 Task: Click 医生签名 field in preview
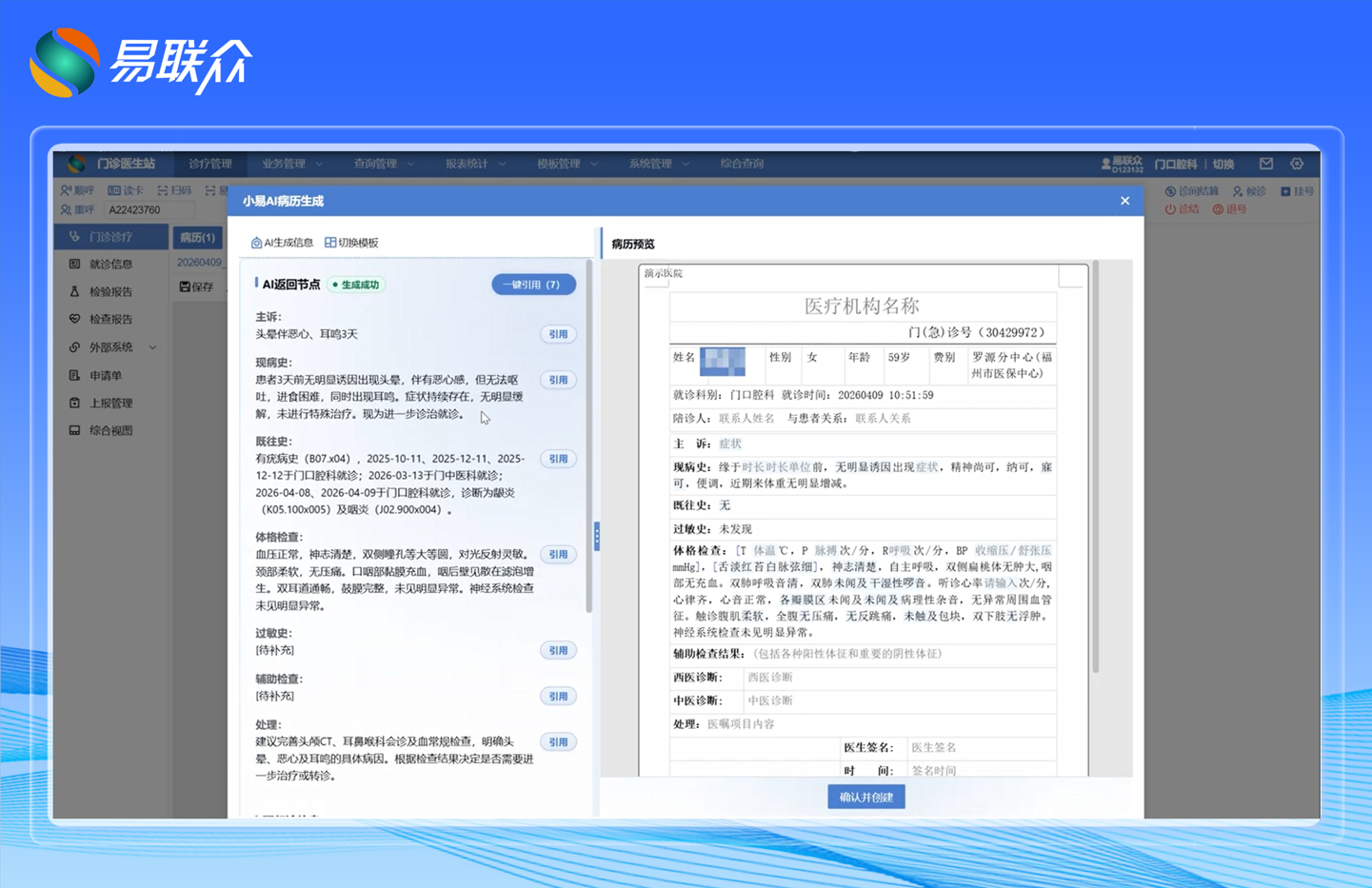pyautogui.click(x=934, y=747)
